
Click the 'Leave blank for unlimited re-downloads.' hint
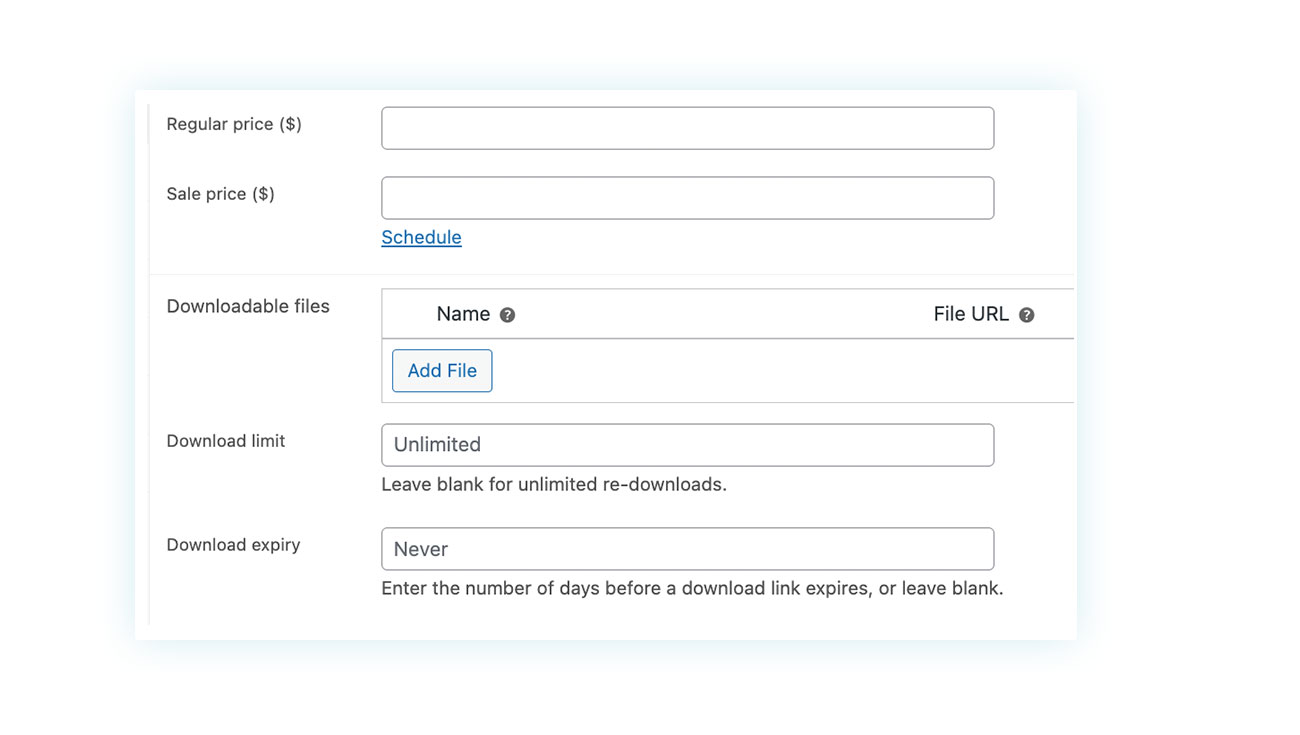[x=554, y=484]
